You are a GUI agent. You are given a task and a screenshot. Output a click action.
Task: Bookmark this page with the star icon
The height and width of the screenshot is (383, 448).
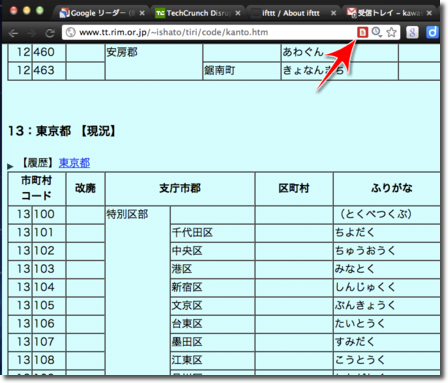(x=391, y=32)
